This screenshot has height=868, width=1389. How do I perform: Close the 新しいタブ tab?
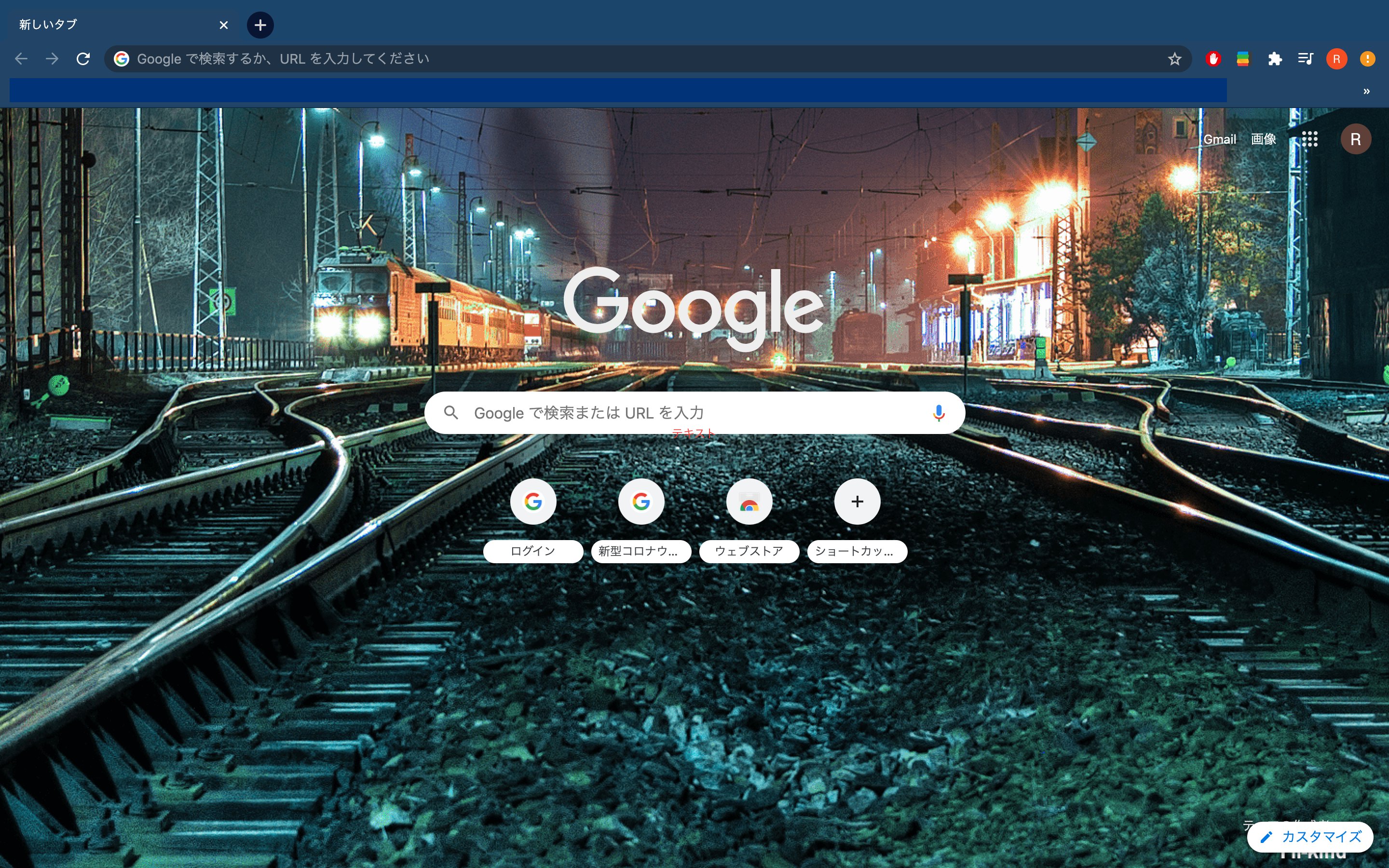click(224, 25)
